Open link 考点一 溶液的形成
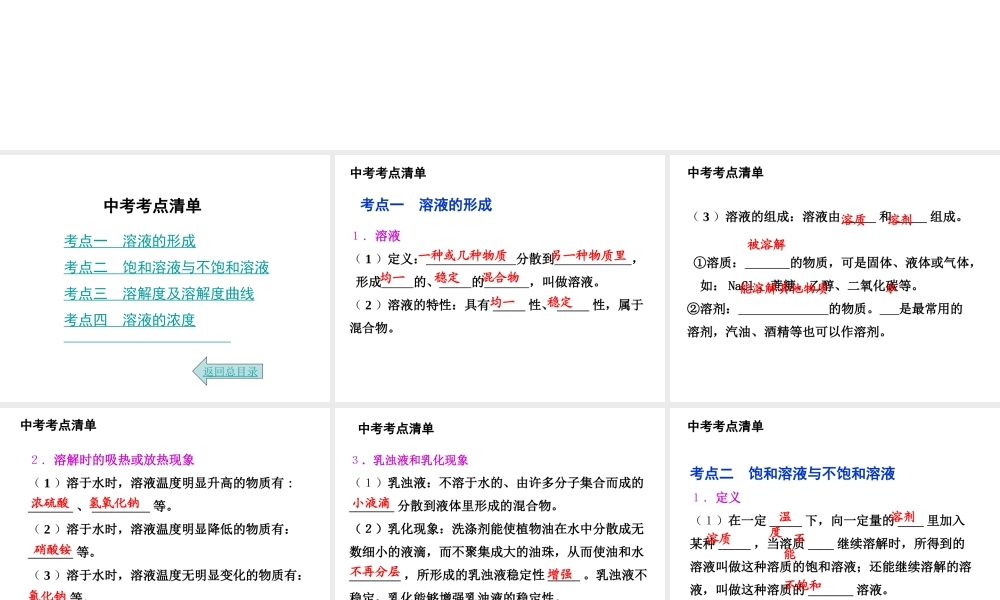The height and width of the screenshot is (600, 1000). (129, 241)
